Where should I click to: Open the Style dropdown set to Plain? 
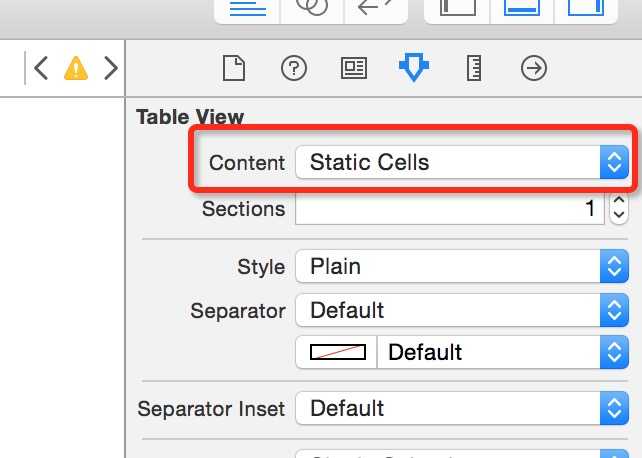pos(461,267)
